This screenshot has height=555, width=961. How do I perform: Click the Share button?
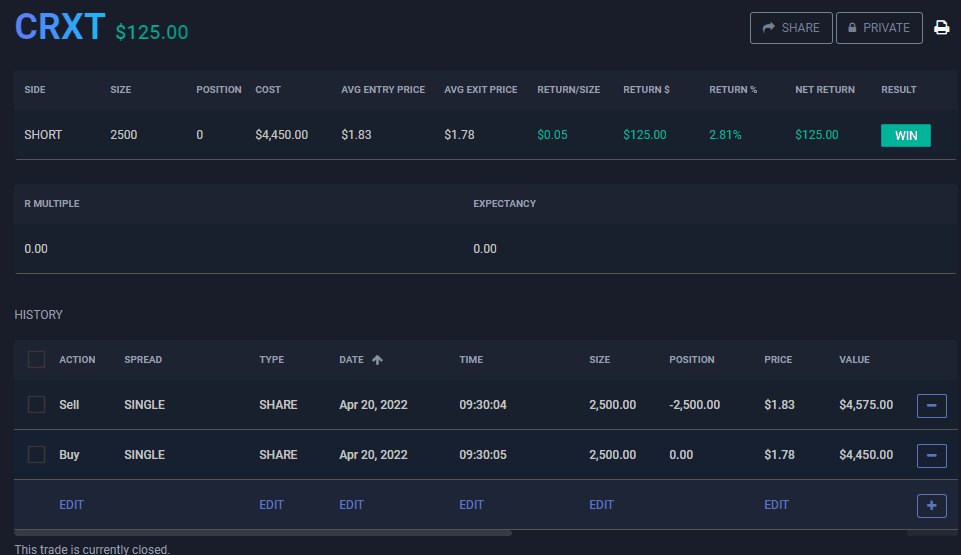pos(791,28)
